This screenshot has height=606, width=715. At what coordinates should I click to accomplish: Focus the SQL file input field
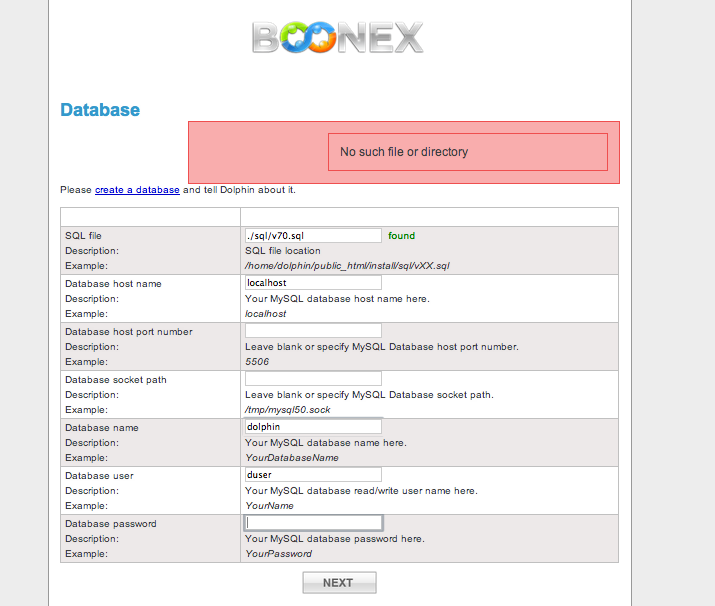click(313, 236)
